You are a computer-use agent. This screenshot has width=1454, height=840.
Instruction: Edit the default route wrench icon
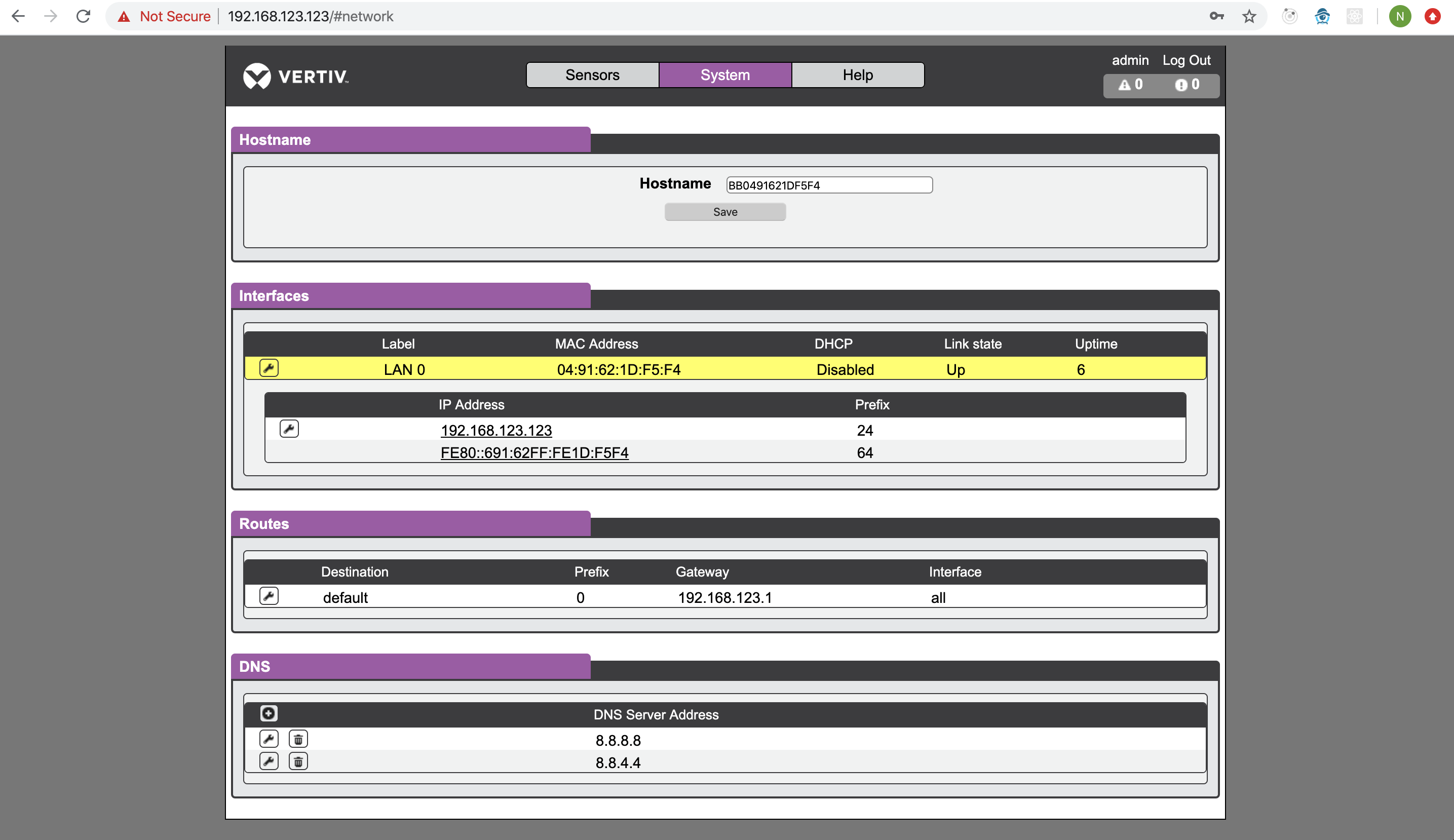(269, 596)
